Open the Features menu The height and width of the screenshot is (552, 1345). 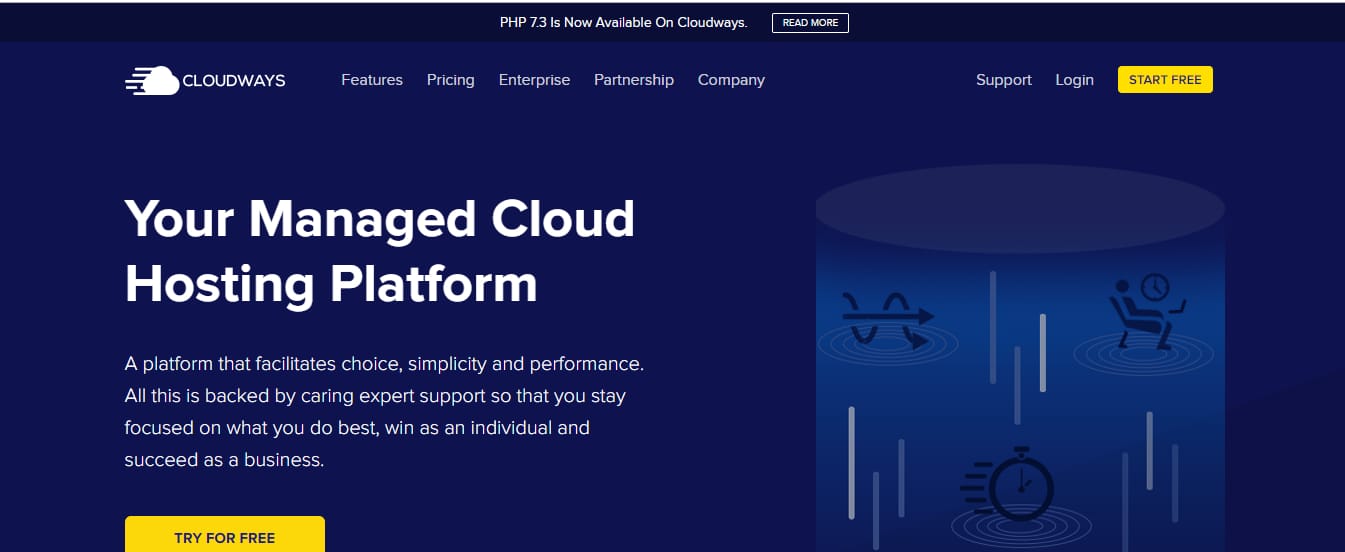pos(372,80)
